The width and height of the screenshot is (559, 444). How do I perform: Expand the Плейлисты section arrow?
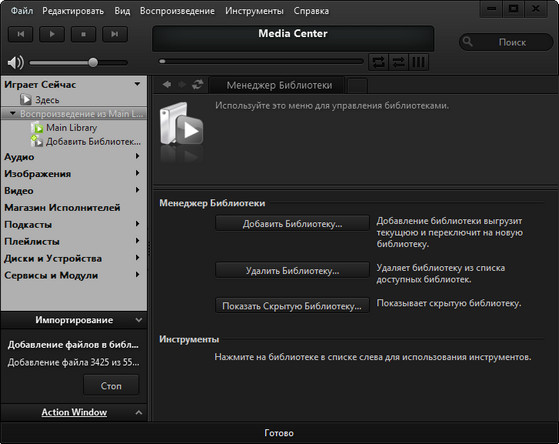click(x=137, y=241)
